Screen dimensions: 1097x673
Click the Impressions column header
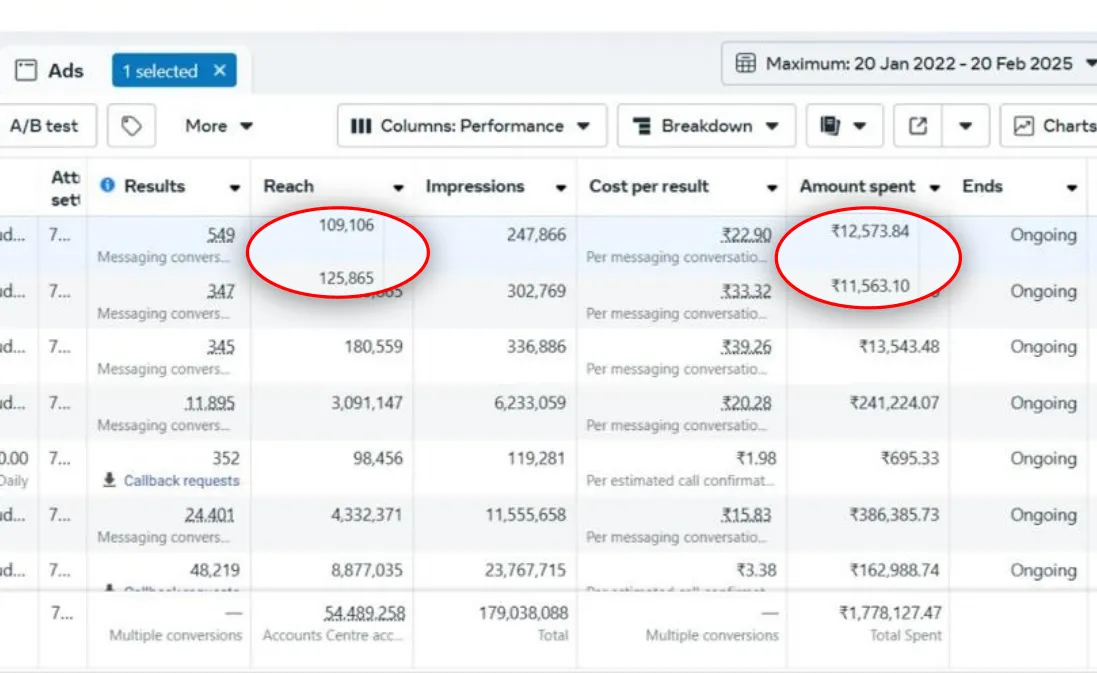tap(475, 186)
